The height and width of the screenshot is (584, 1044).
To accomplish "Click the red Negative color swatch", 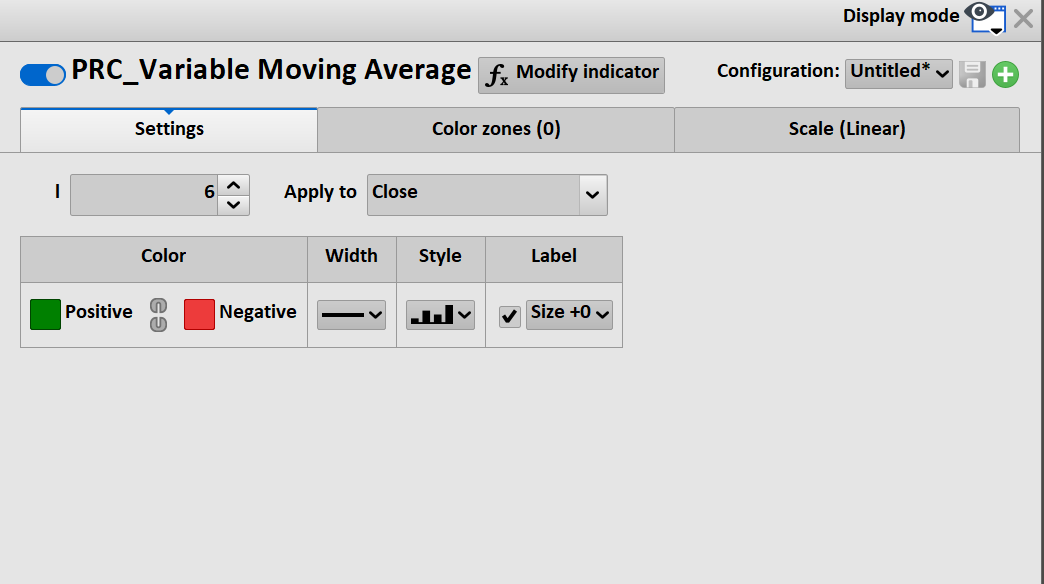I will point(199,314).
